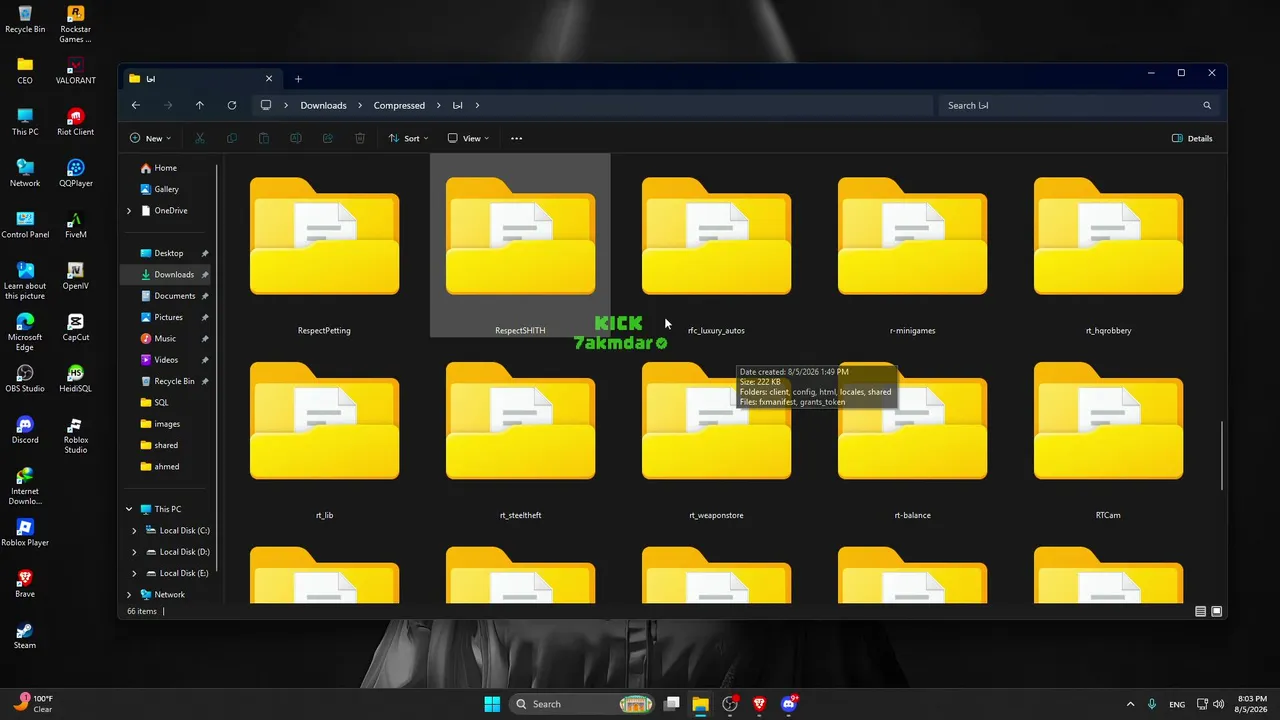Open Music in the navigation pane
This screenshot has height=720, width=1280.
click(166, 338)
